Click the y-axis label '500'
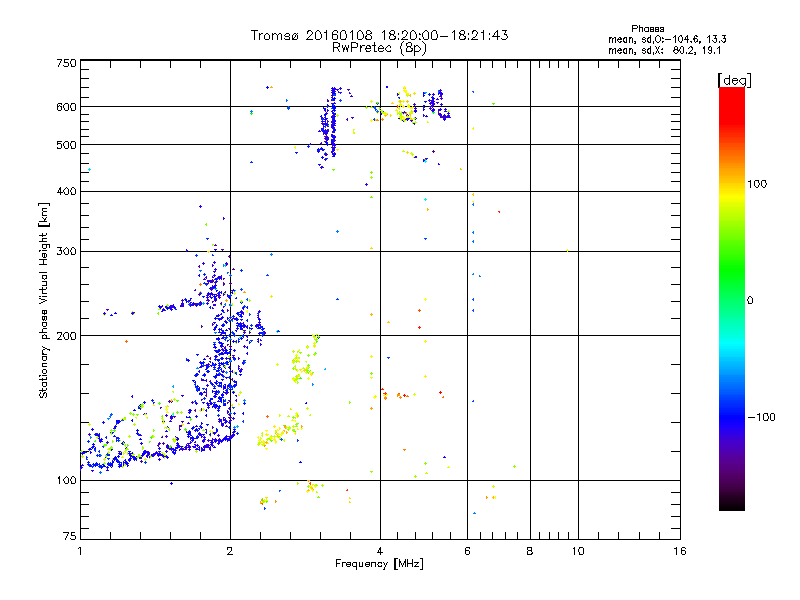This screenshot has height=600, width=800. (x=66, y=145)
